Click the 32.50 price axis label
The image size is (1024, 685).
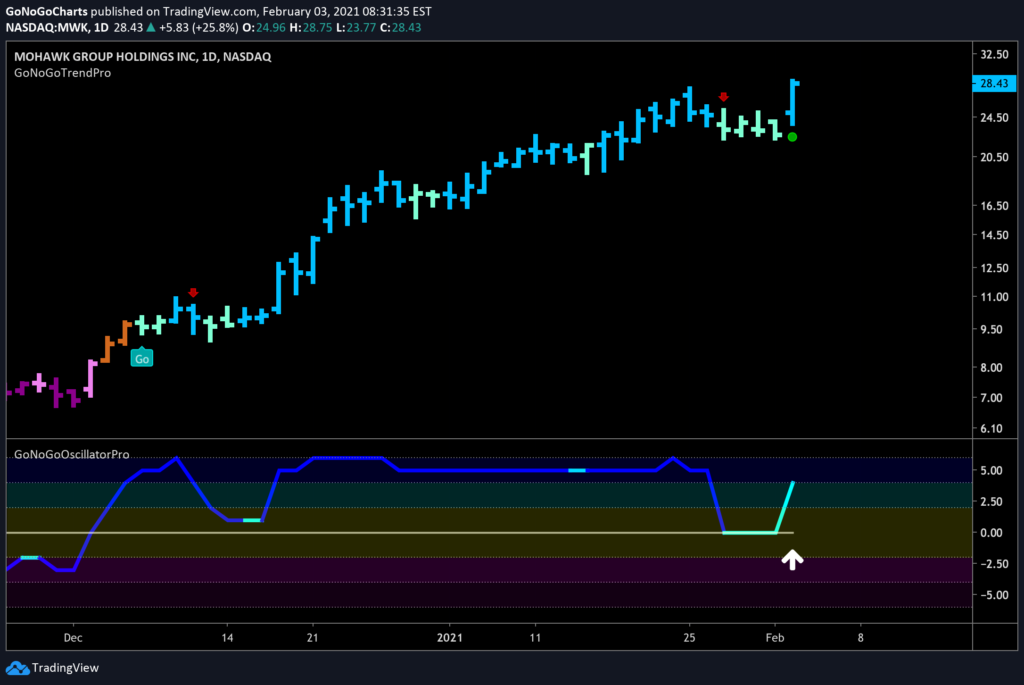click(994, 54)
